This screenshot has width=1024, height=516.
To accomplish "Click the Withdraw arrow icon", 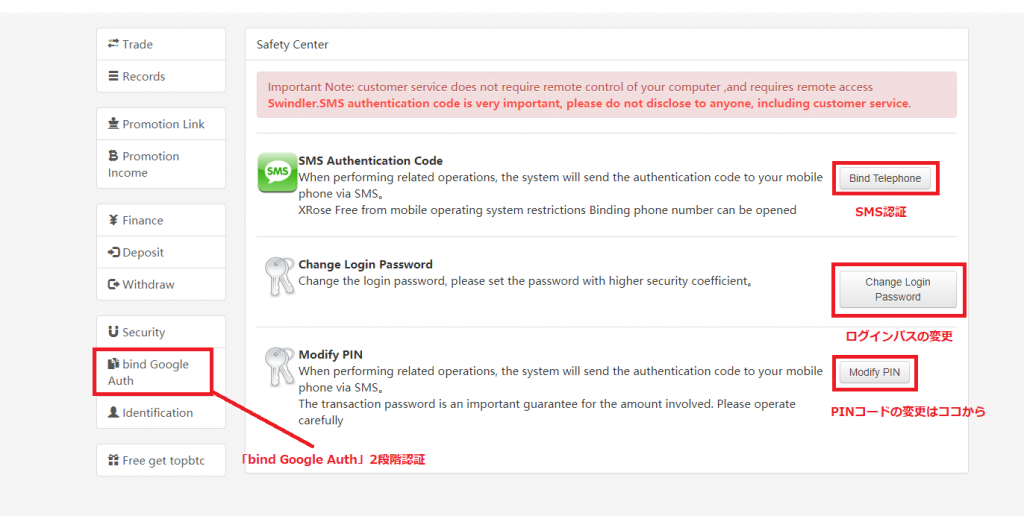I will (x=113, y=284).
